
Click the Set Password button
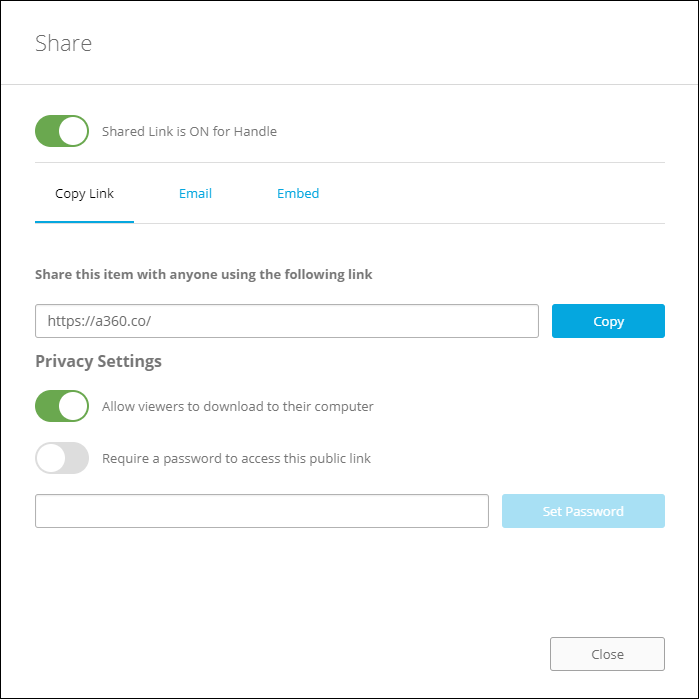click(x=583, y=511)
